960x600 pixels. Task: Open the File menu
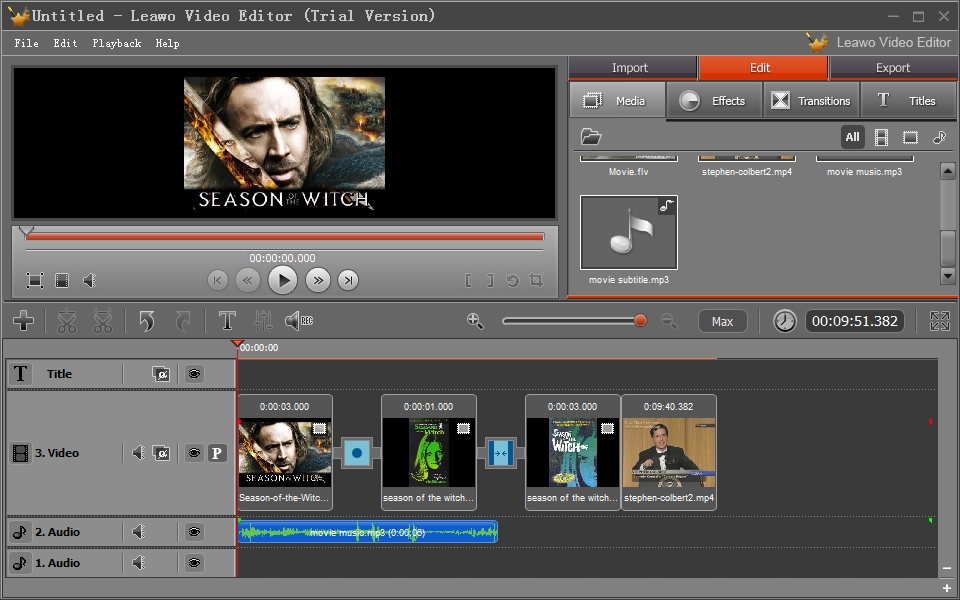(x=26, y=43)
